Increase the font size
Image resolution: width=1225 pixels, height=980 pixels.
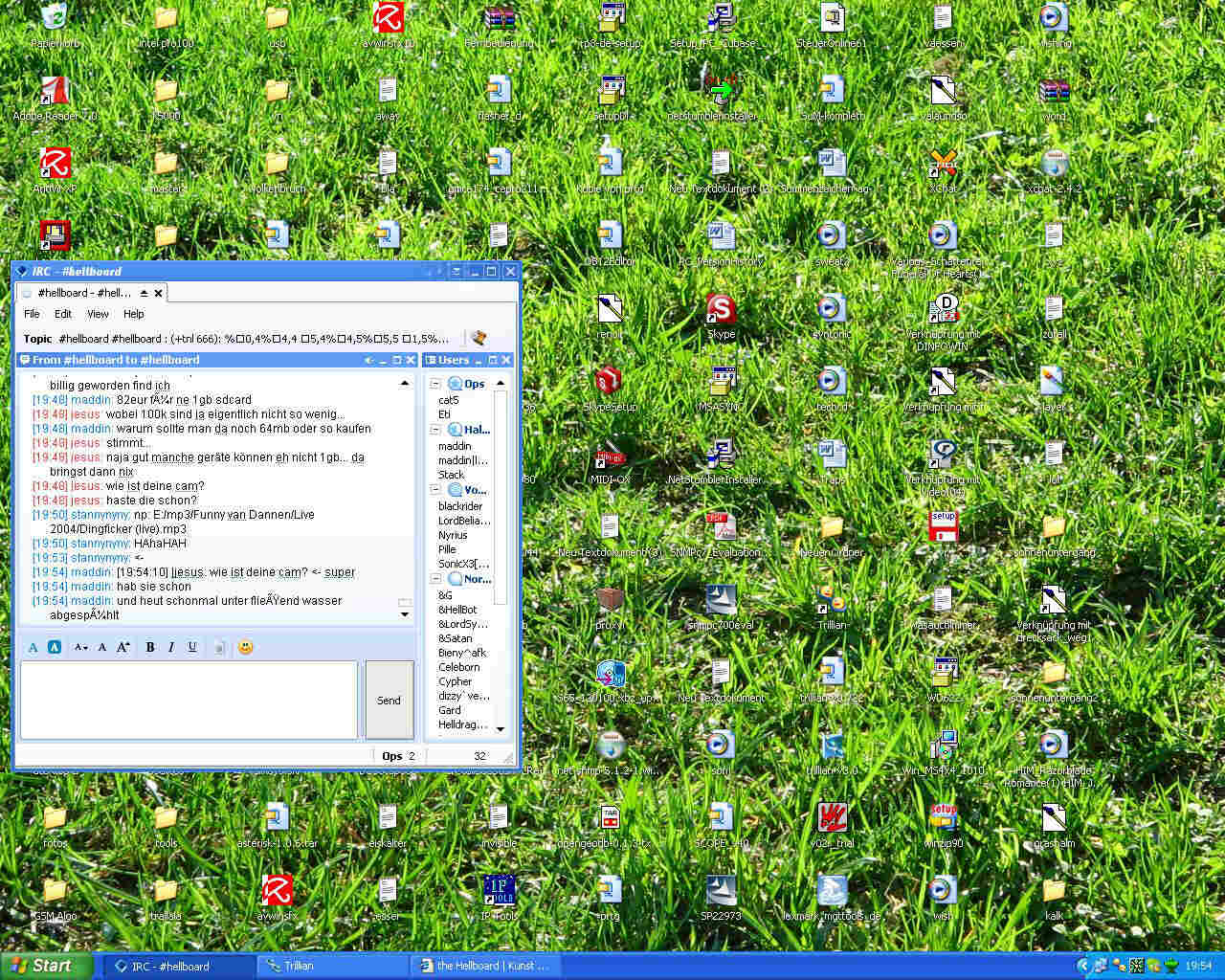click(122, 648)
